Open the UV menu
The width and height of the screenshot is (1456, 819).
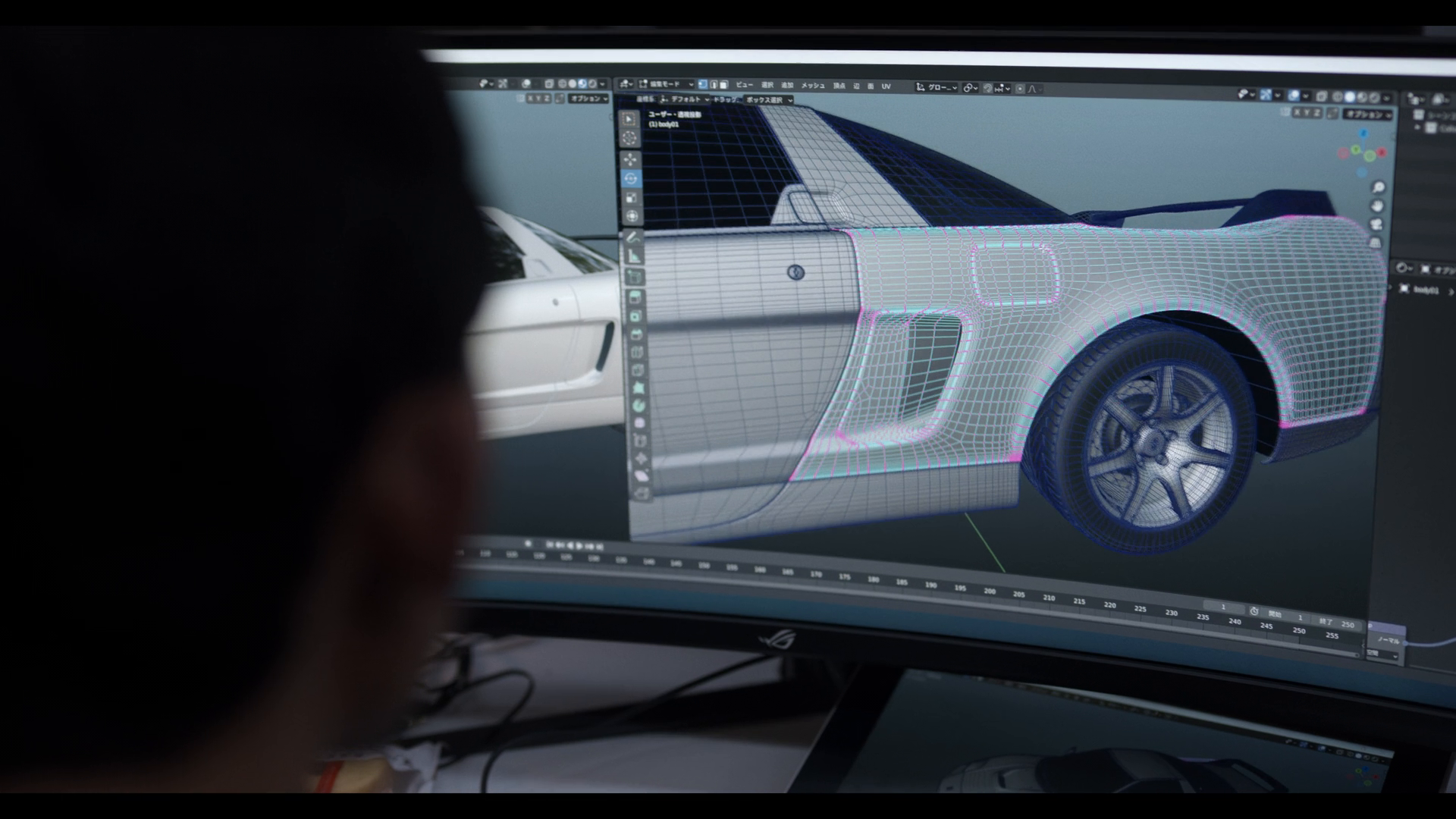[x=886, y=86]
